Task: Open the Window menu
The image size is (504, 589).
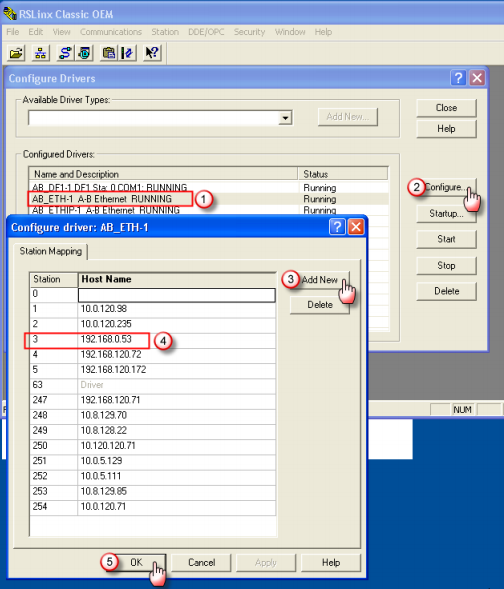Action: click(290, 32)
